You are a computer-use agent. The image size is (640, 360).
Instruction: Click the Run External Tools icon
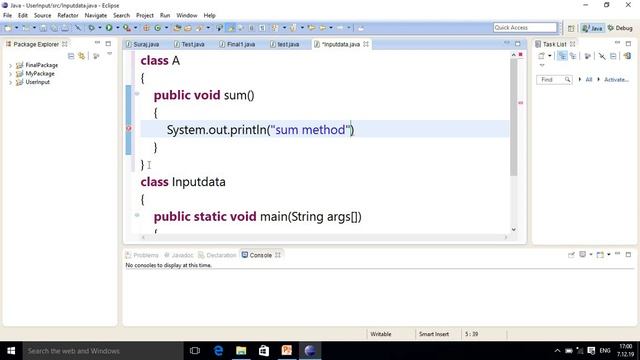127,28
